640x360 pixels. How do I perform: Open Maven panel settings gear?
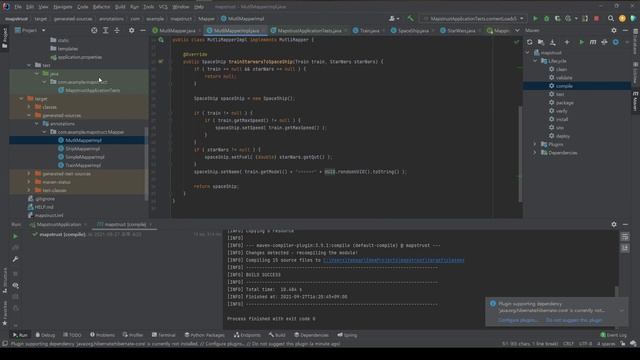(614, 30)
